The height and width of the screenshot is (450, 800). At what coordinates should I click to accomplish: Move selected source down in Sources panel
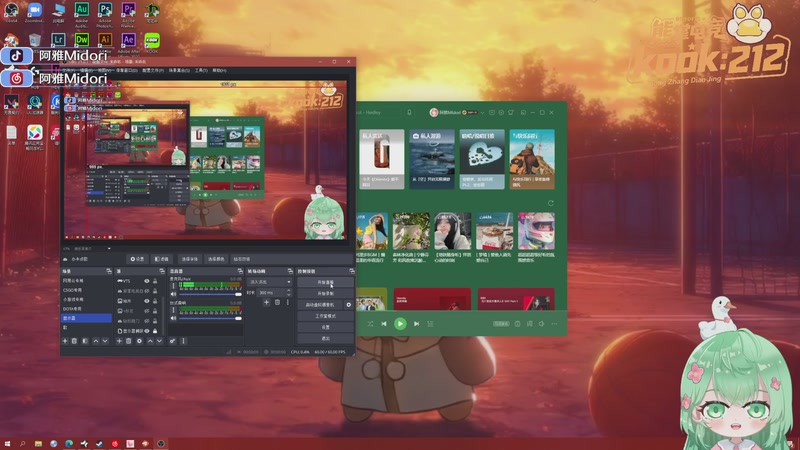click(160, 341)
